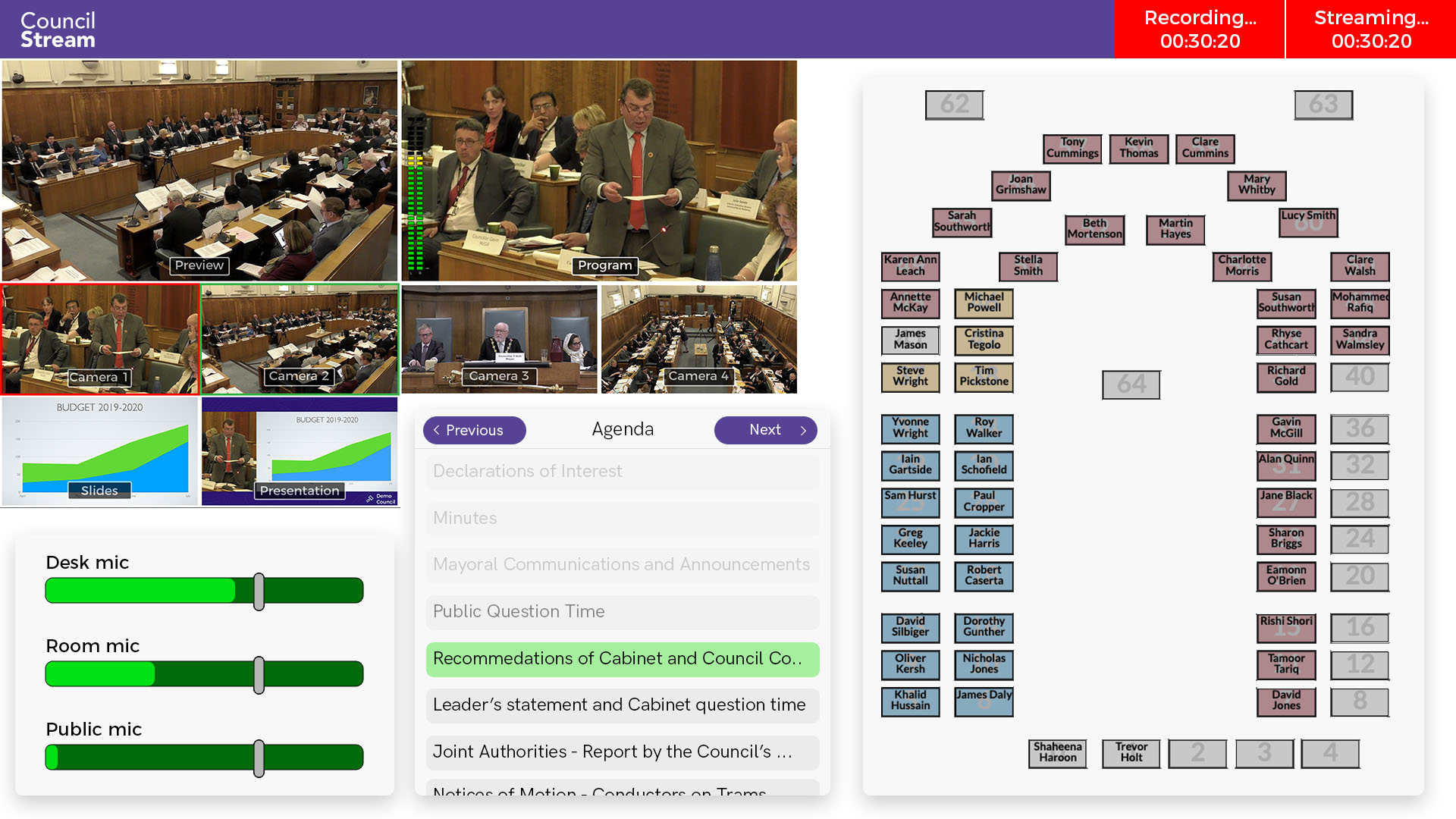Click the Previous agenda button
The image size is (1456, 819).
pos(474,430)
